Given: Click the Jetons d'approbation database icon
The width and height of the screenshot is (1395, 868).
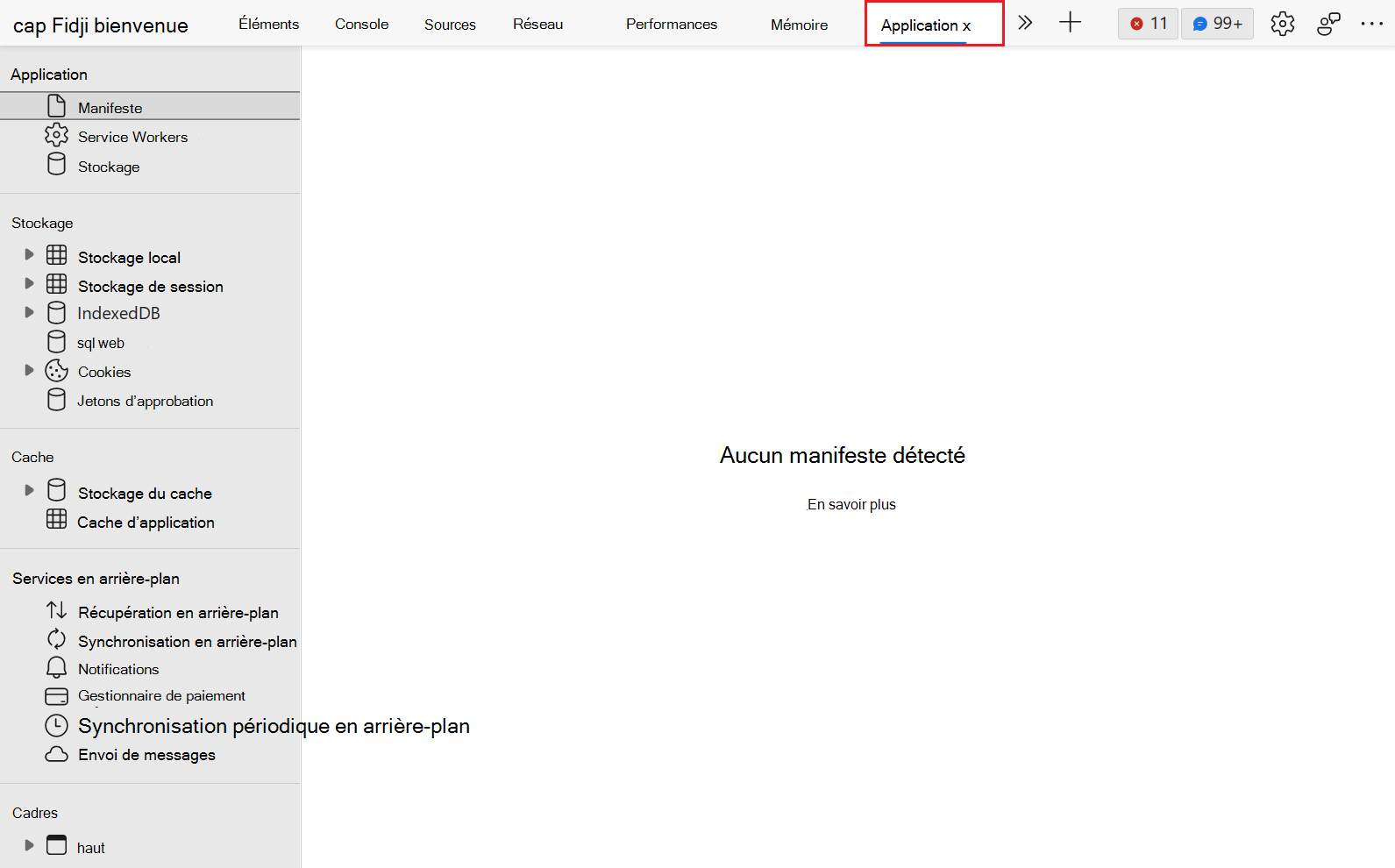Looking at the screenshot, I should click(x=56, y=400).
